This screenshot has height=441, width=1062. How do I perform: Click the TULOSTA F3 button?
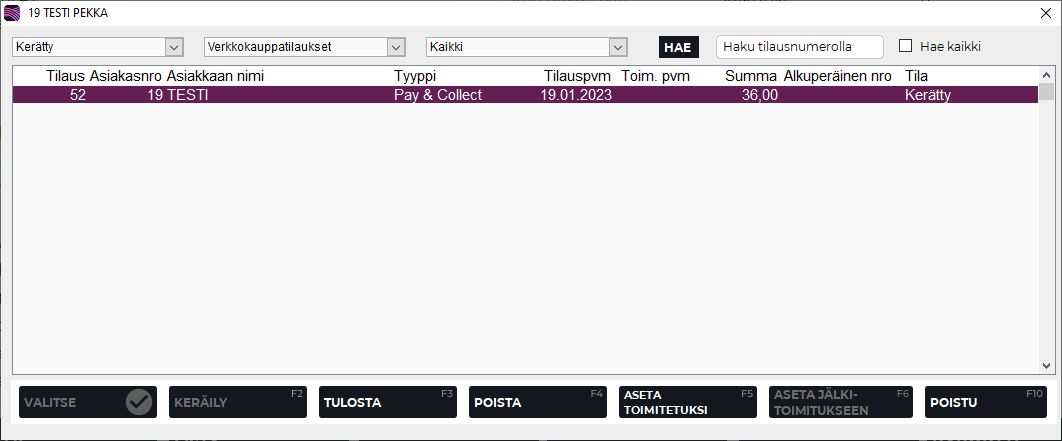coord(388,402)
